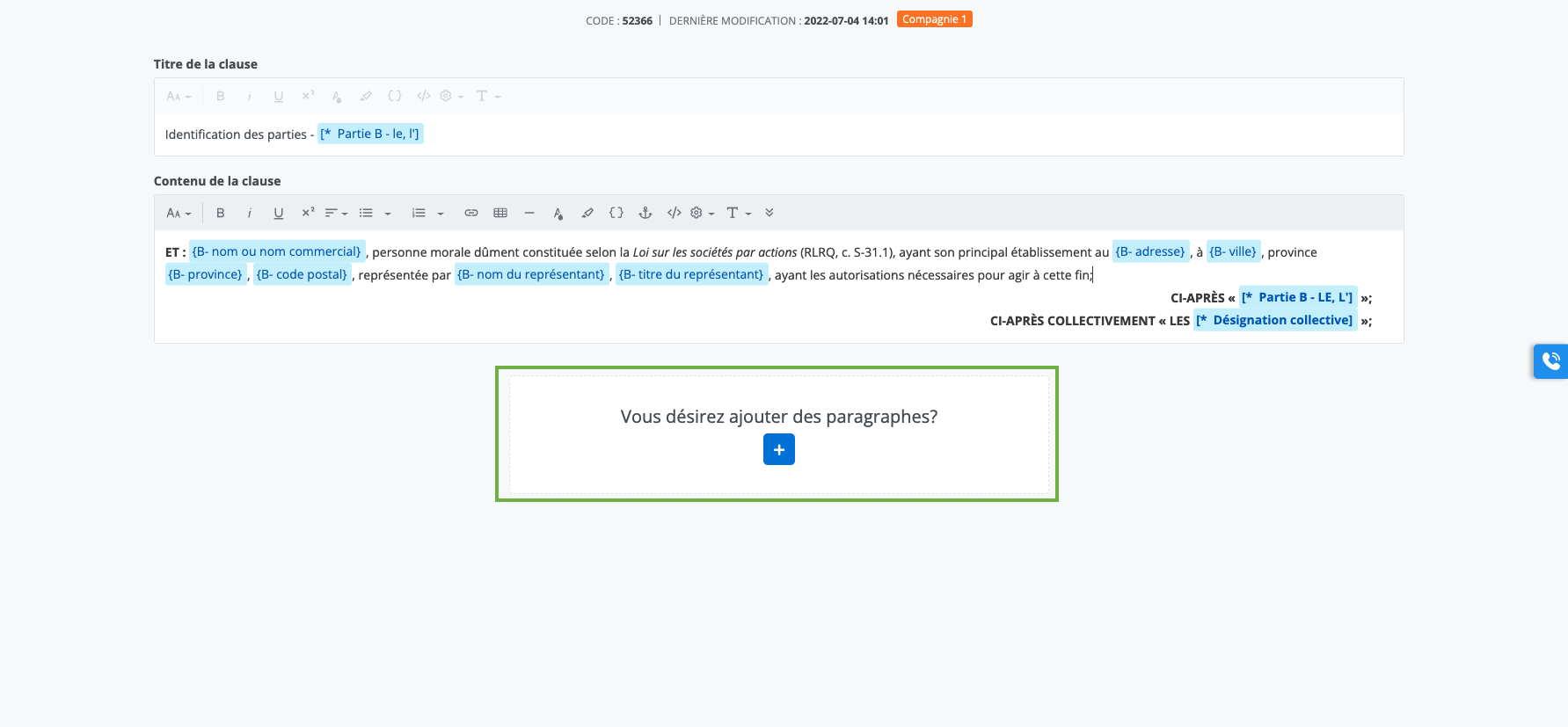The image size is (1568, 727).
Task: Insert a link in clause content toolbar
Action: click(471, 213)
